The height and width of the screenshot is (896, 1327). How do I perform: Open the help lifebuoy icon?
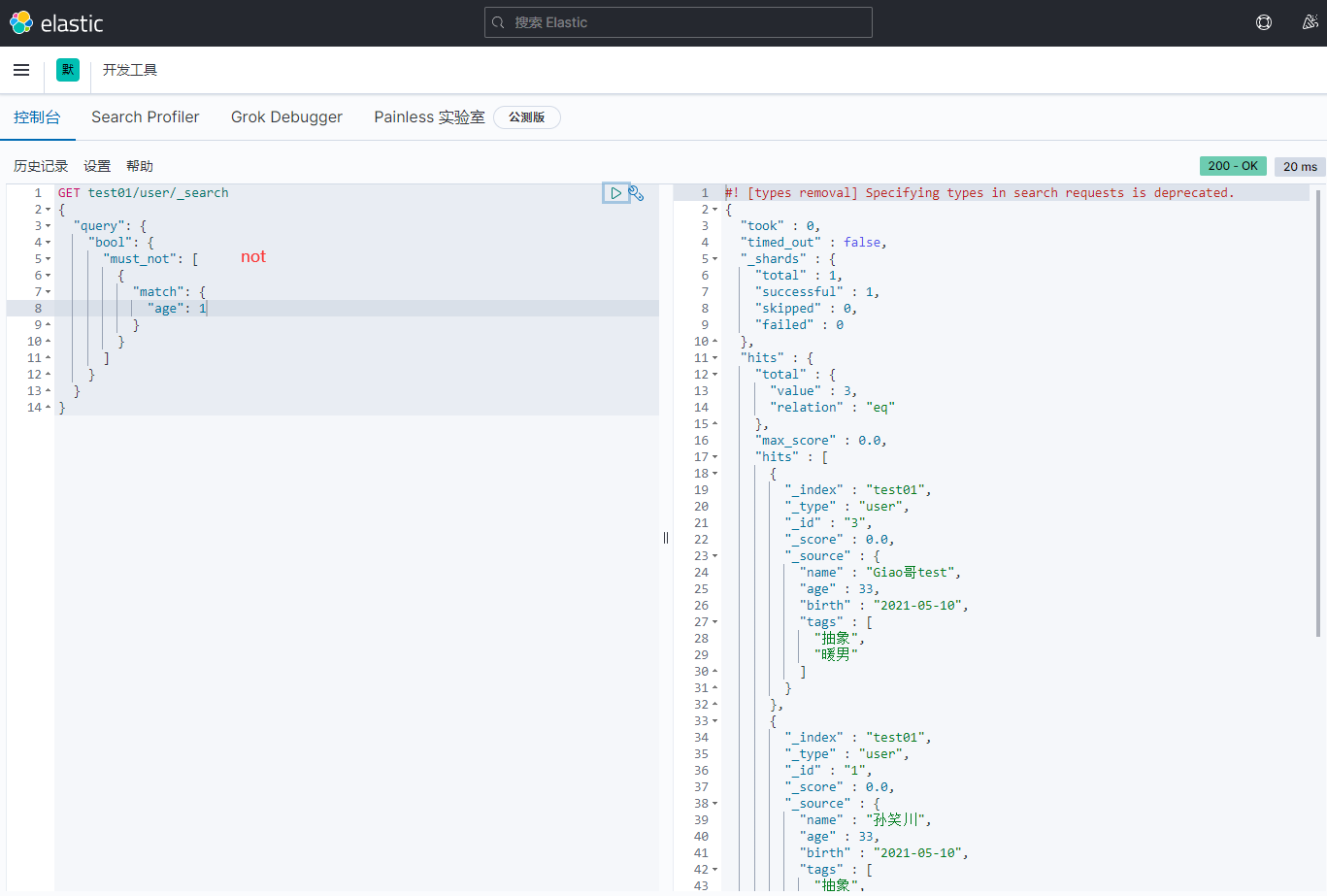(x=1264, y=22)
